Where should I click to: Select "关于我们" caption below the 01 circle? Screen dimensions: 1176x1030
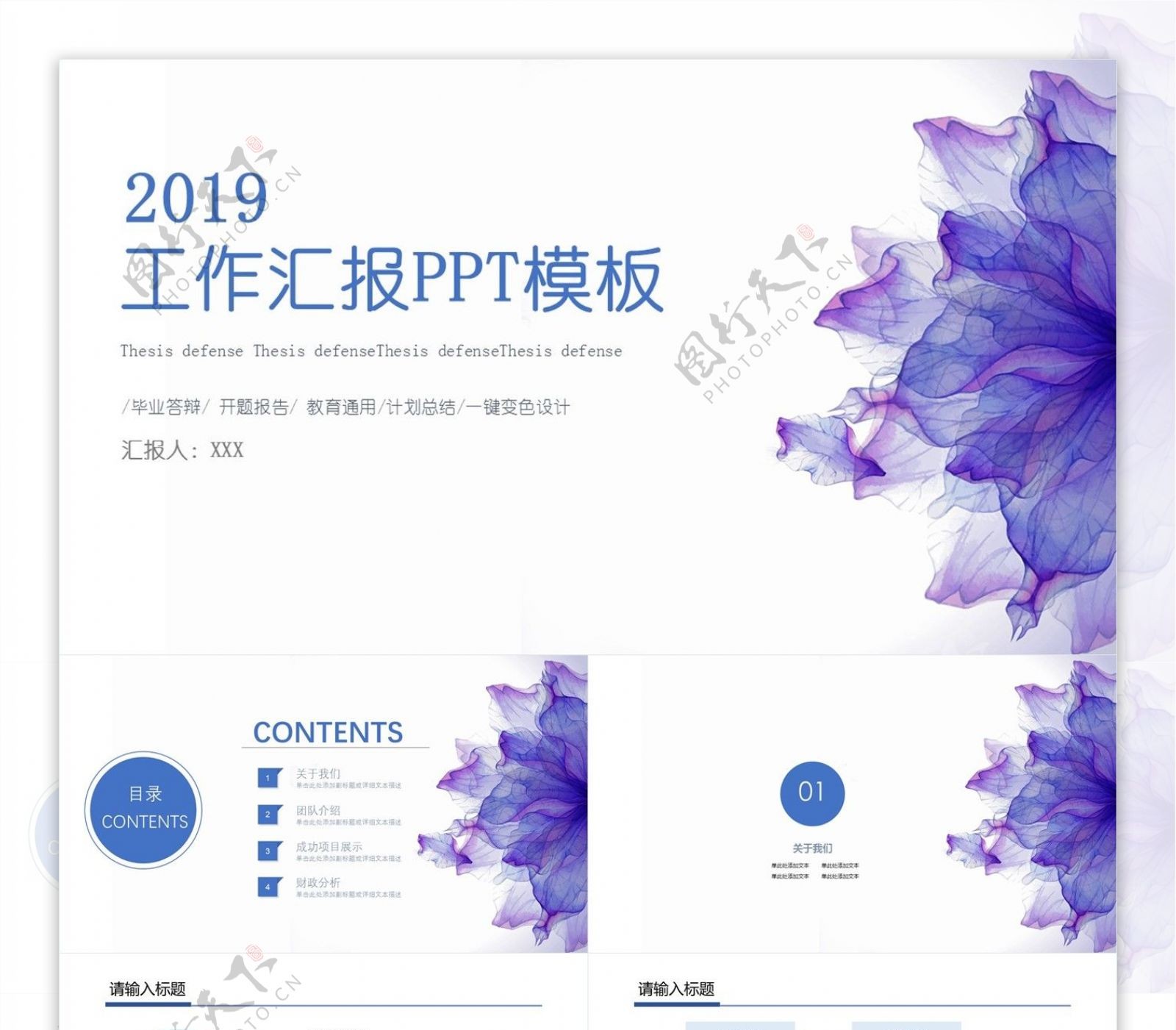click(812, 848)
